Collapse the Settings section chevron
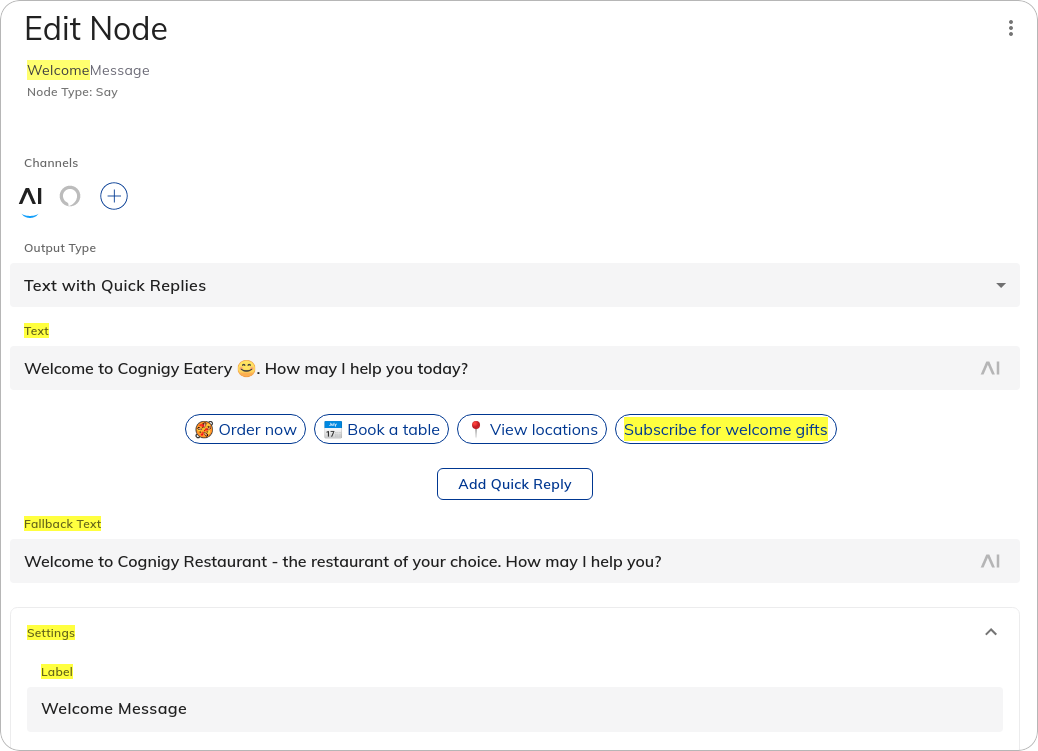 pyautogui.click(x=991, y=632)
